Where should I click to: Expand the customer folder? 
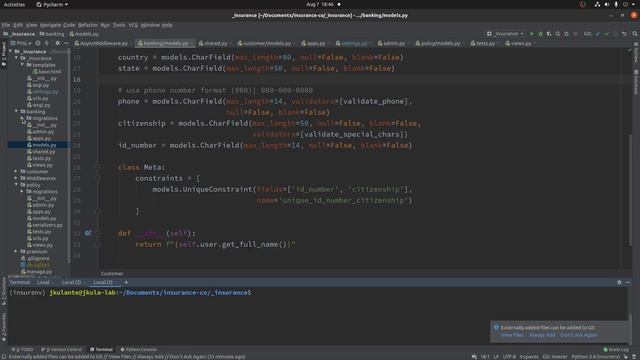tap(16, 171)
